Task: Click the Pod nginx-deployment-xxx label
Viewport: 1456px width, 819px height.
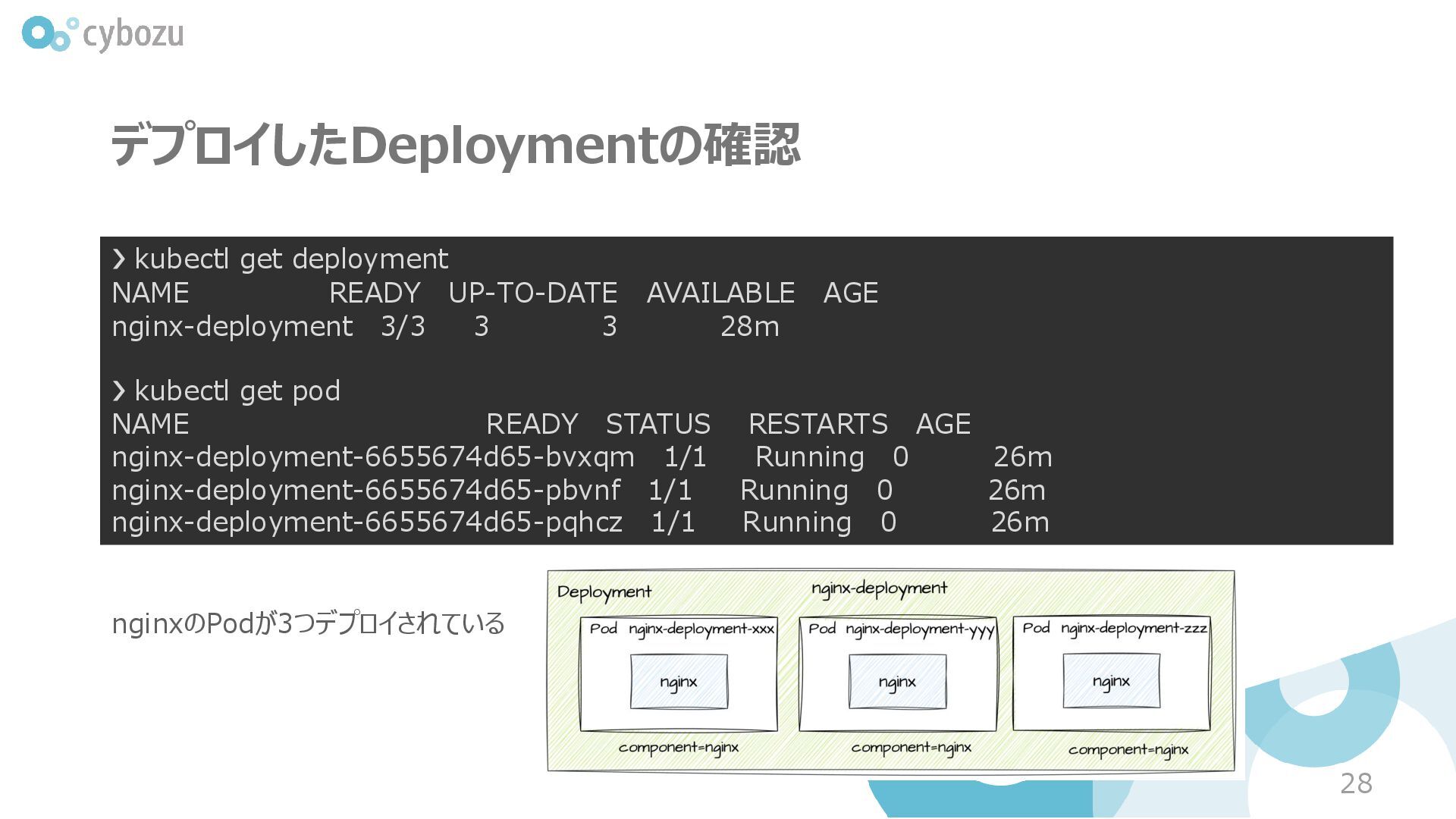Action: [x=682, y=629]
